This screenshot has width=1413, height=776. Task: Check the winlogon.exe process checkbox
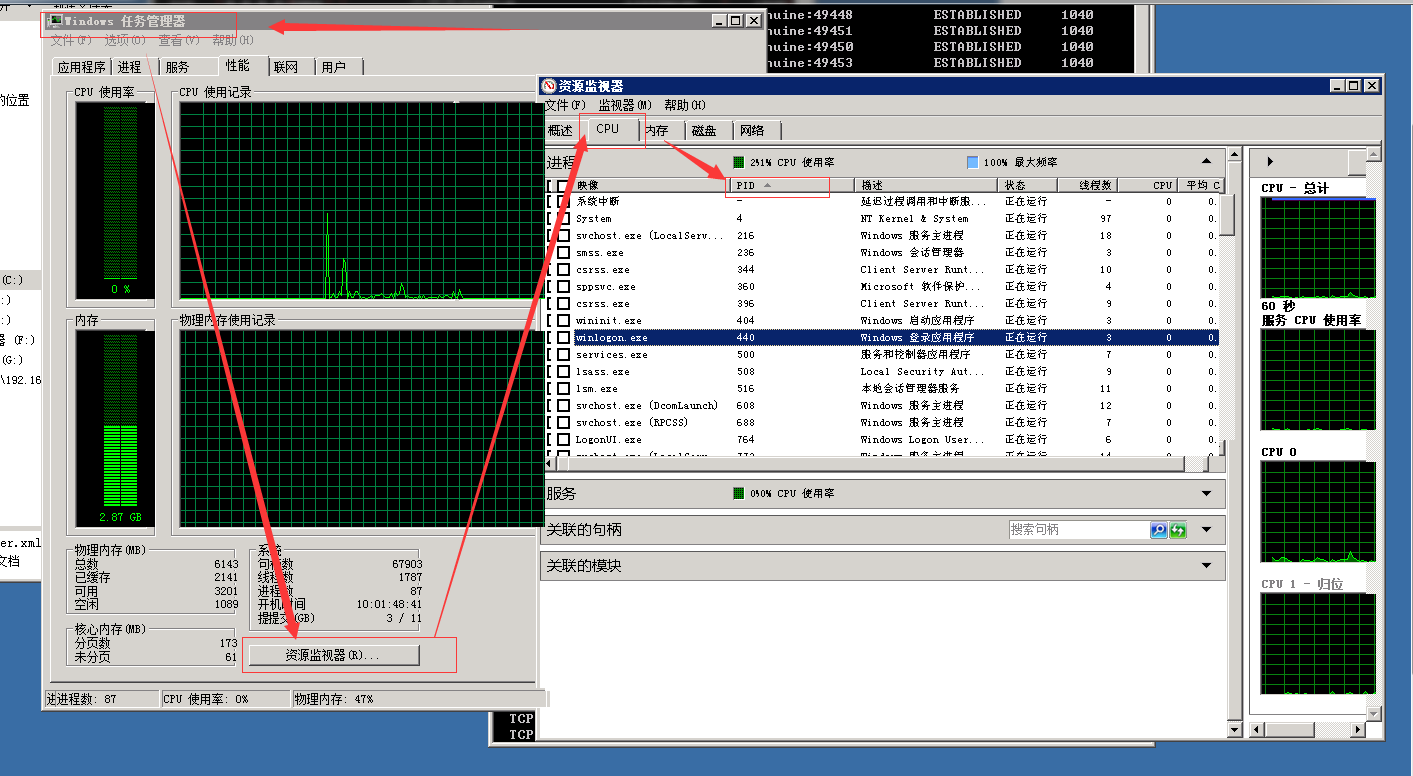(563, 337)
